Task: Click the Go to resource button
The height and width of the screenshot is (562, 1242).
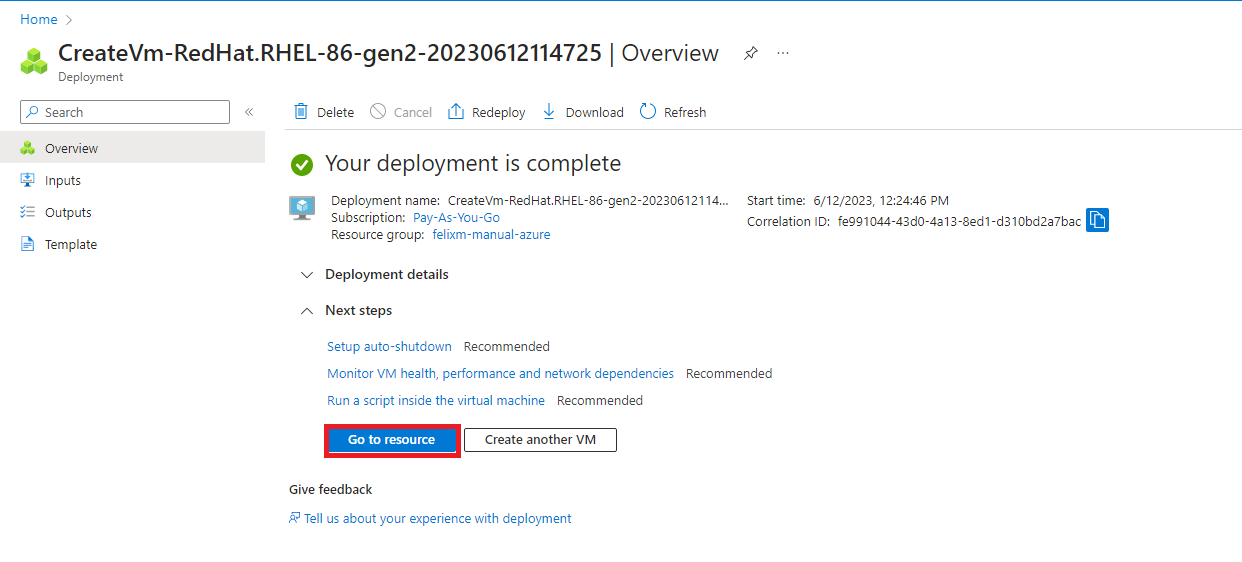Action: (x=392, y=440)
